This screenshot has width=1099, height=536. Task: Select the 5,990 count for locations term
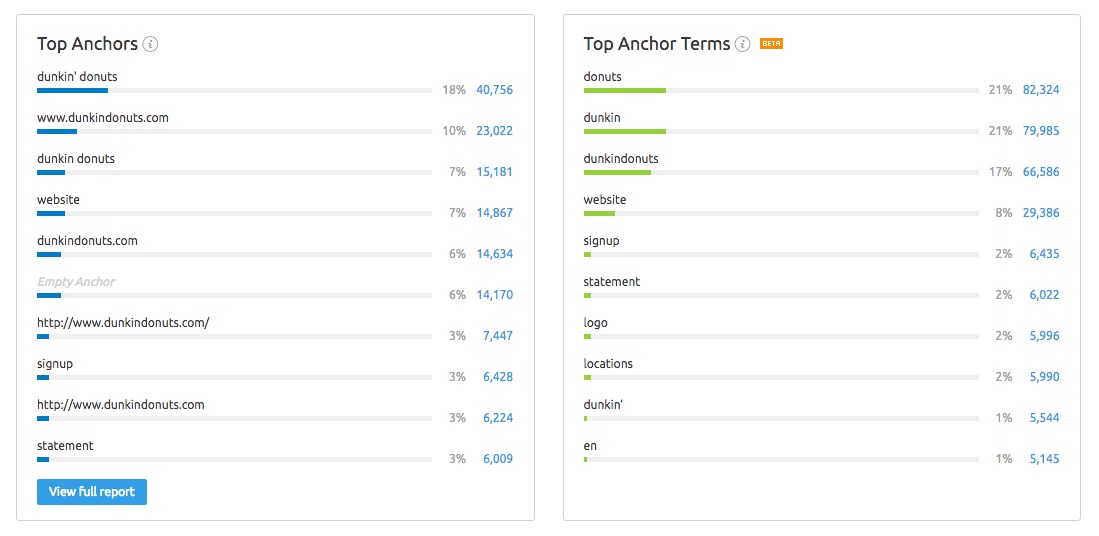(1044, 376)
